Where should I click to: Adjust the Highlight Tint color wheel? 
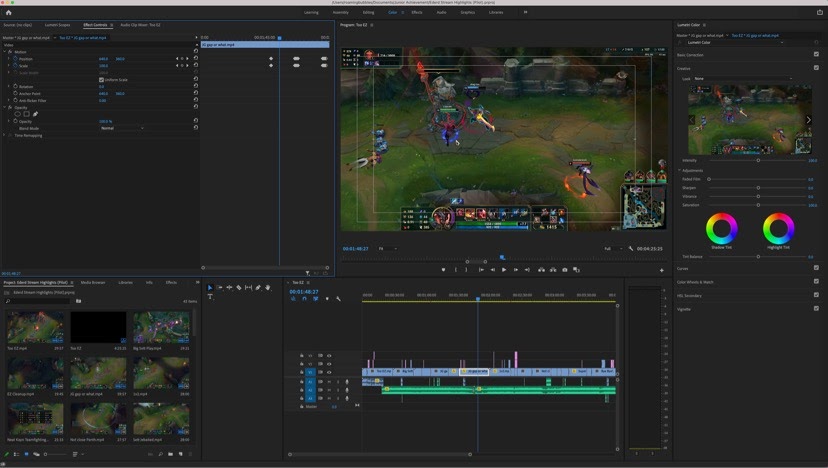[778, 228]
